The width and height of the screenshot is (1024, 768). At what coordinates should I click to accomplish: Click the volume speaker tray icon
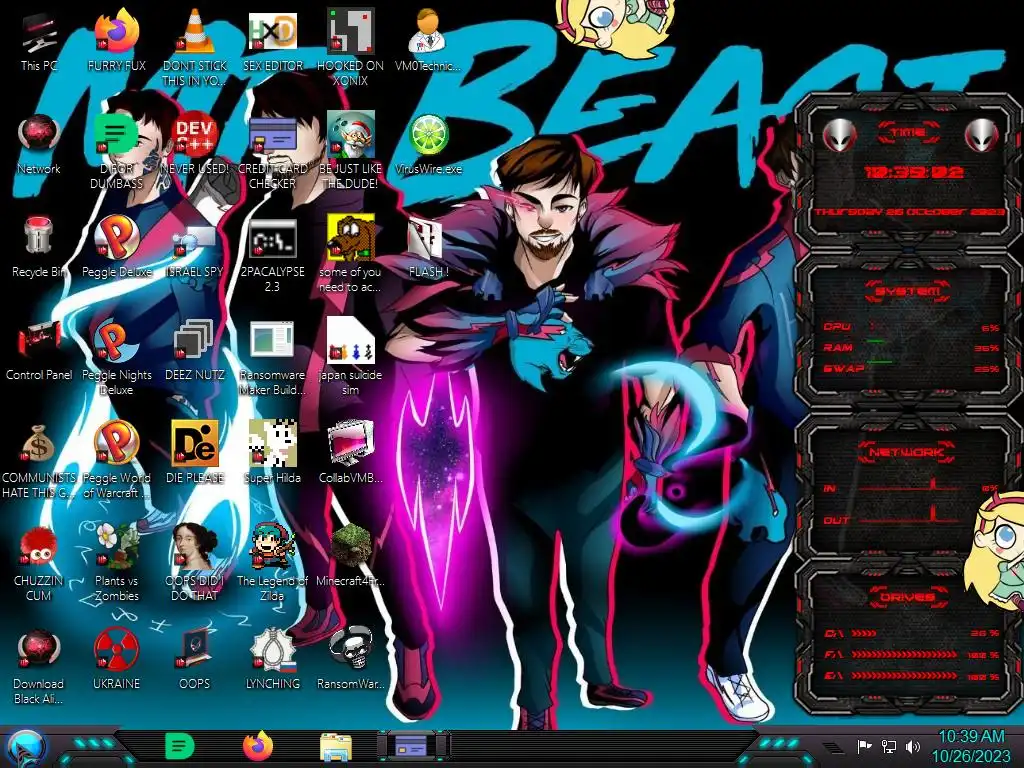tap(912, 746)
